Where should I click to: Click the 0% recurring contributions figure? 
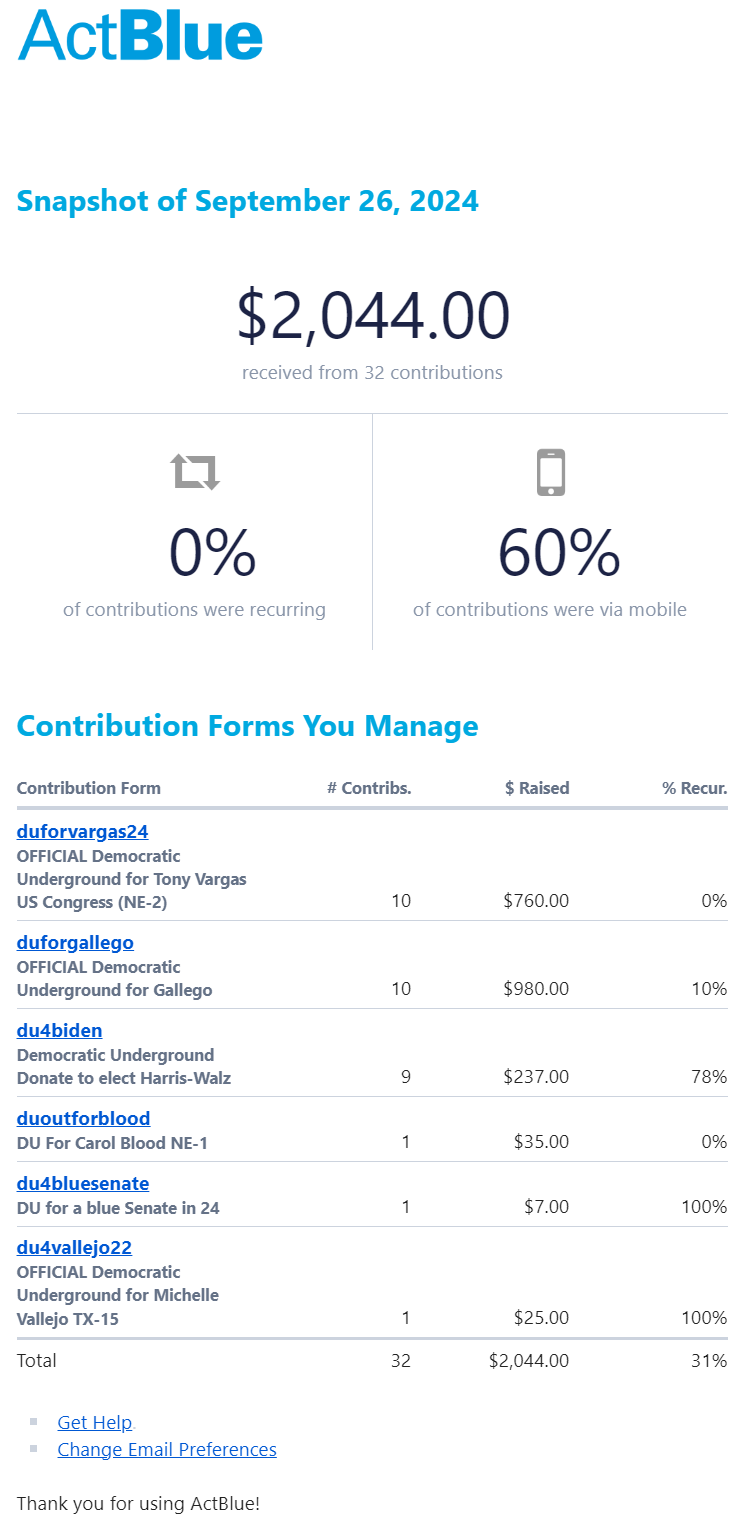pyautogui.click(x=212, y=553)
